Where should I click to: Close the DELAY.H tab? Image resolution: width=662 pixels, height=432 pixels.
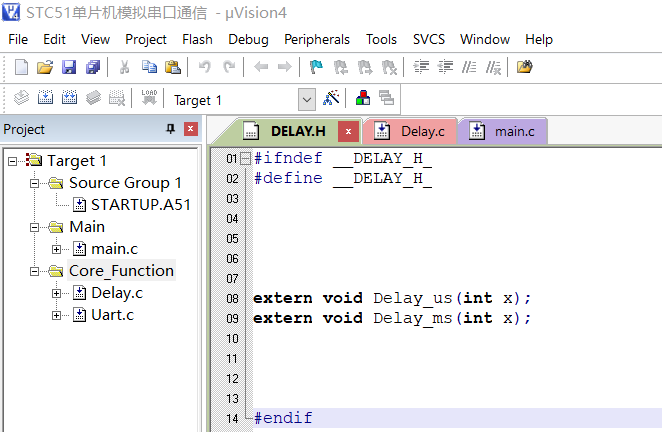click(348, 131)
